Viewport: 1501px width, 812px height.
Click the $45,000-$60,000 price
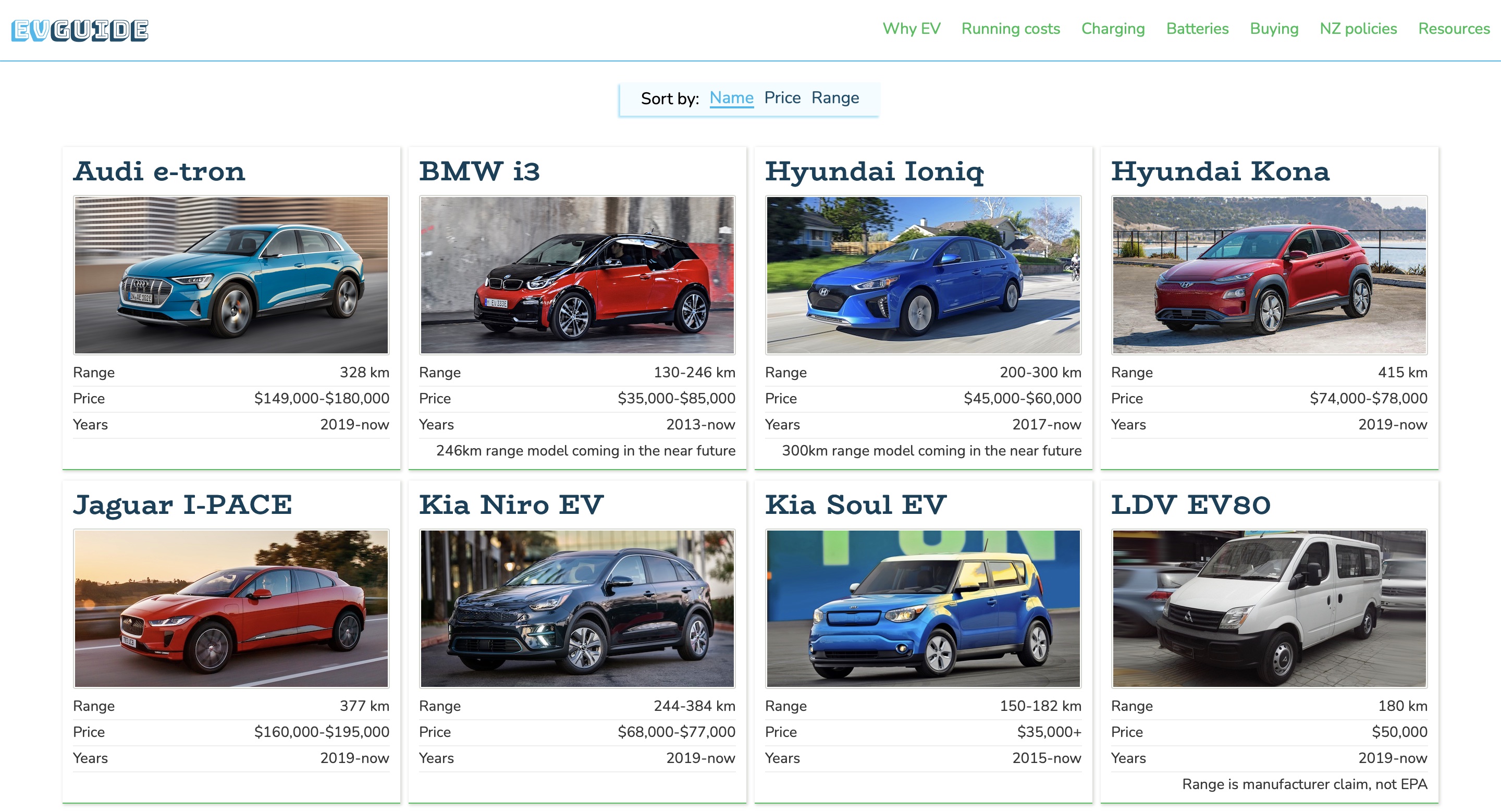pyautogui.click(x=1022, y=398)
